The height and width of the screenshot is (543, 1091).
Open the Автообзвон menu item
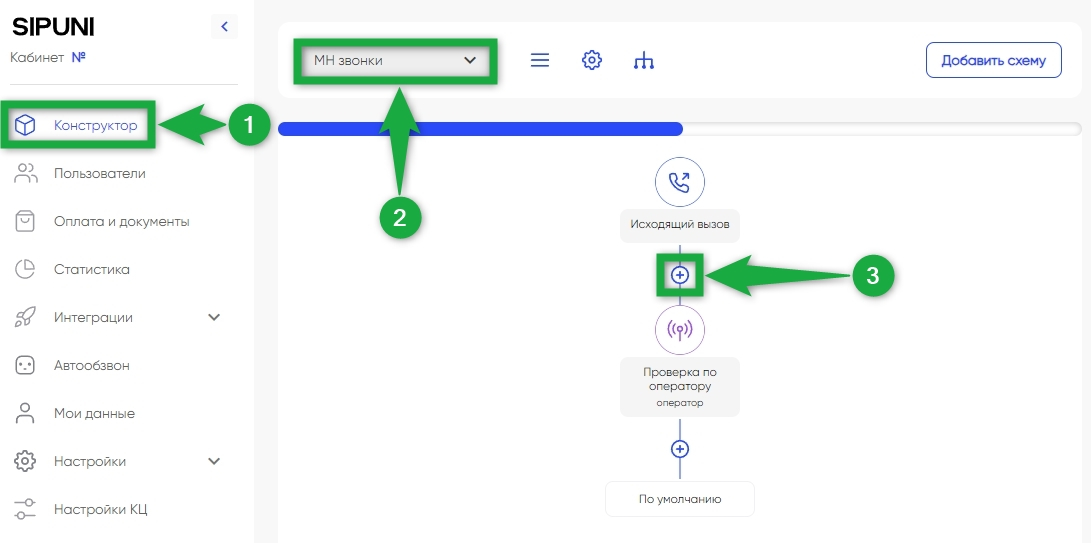[x=92, y=365]
